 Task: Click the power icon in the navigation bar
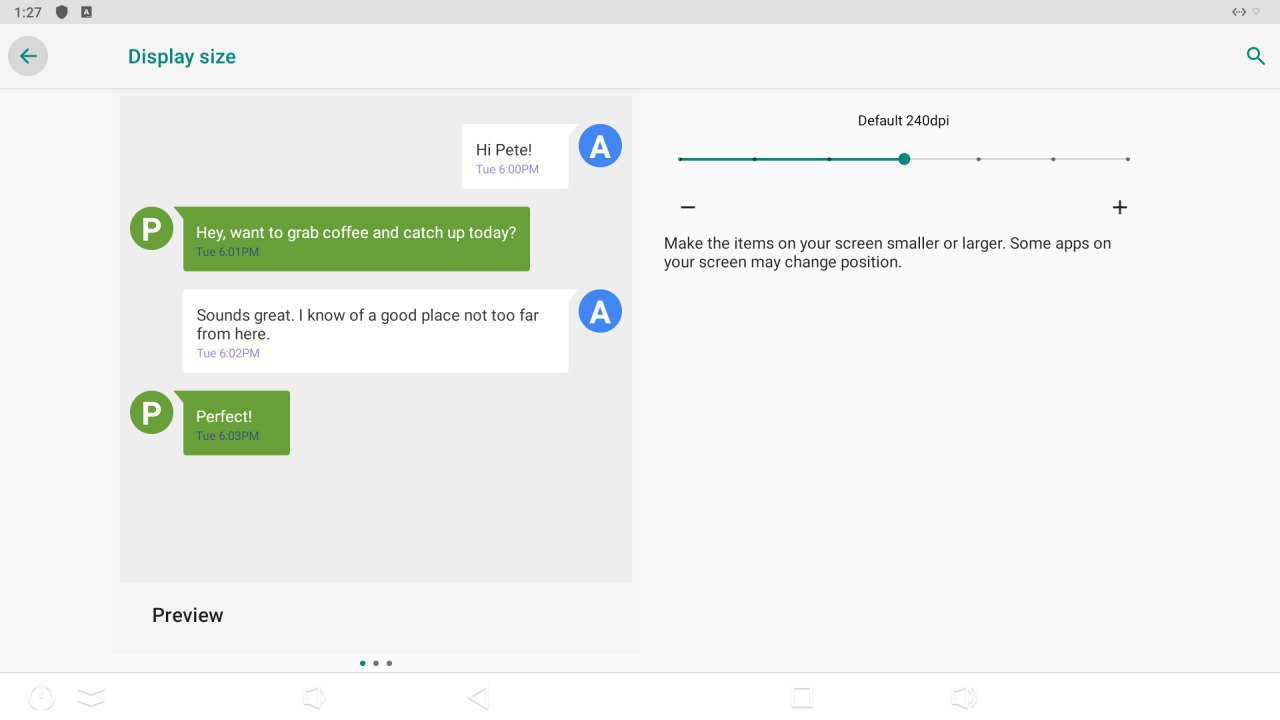[41, 697]
